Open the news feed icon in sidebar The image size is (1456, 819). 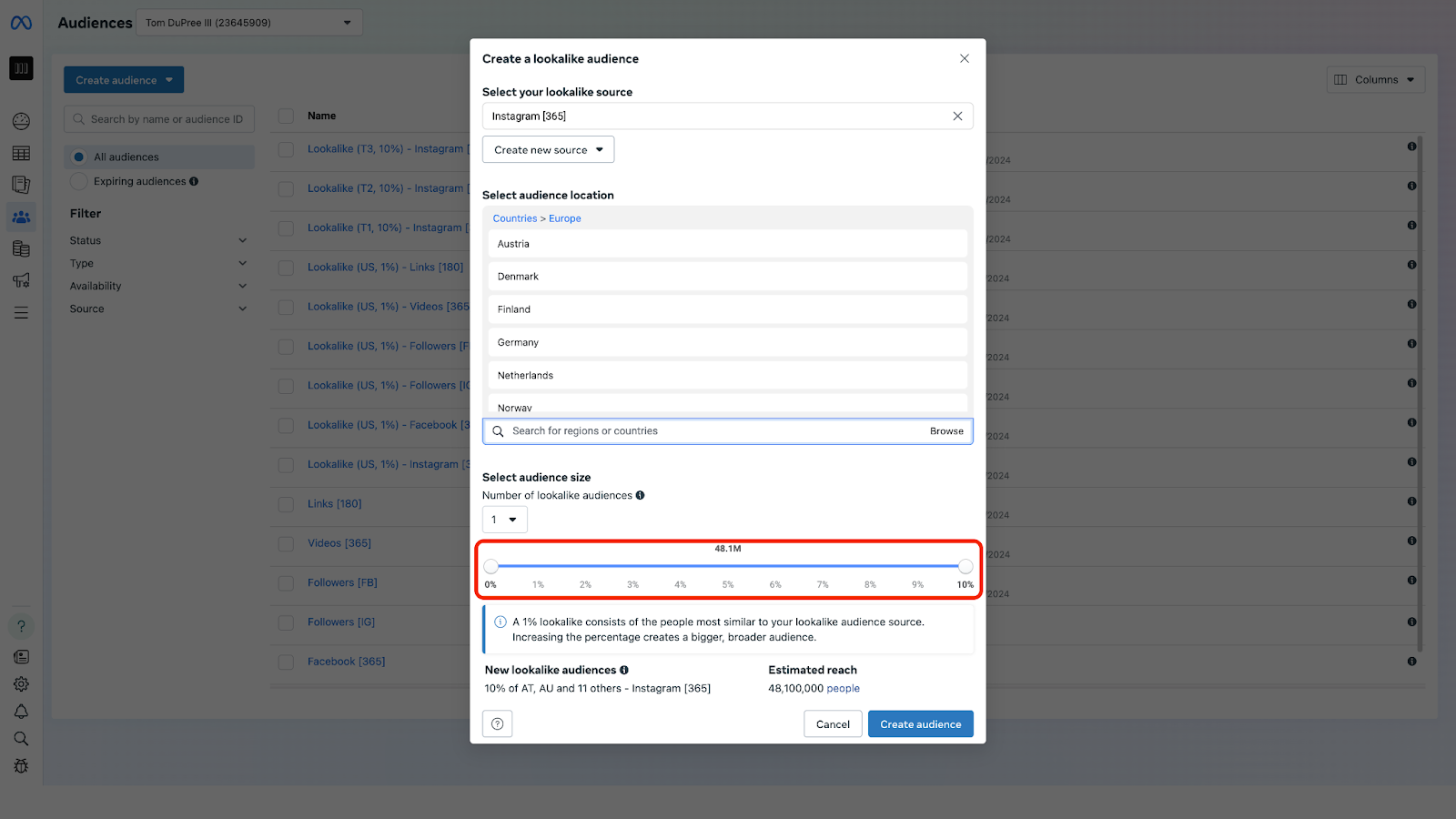click(21, 657)
